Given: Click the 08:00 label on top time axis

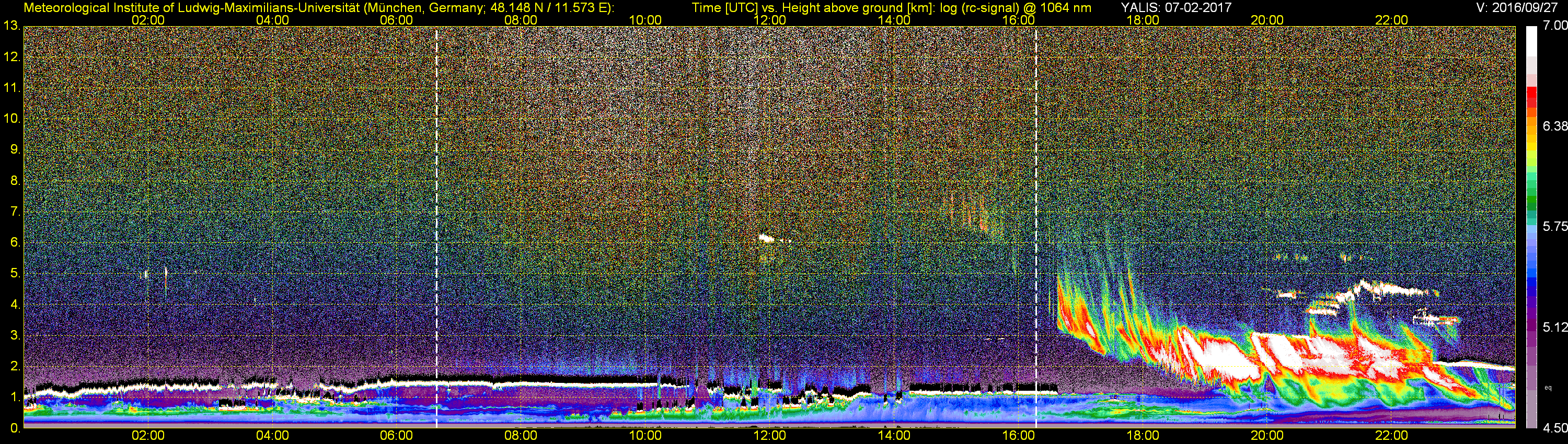Looking at the screenshot, I should click(x=521, y=20).
